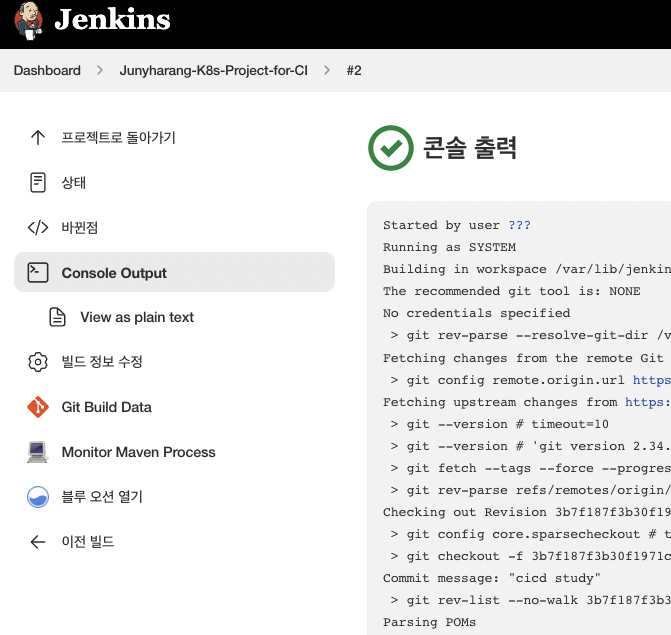Expand chevron after Junyharang-K8s-Project-for-CI breadcrumb
This screenshot has height=635, width=671.
tap(327, 70)
